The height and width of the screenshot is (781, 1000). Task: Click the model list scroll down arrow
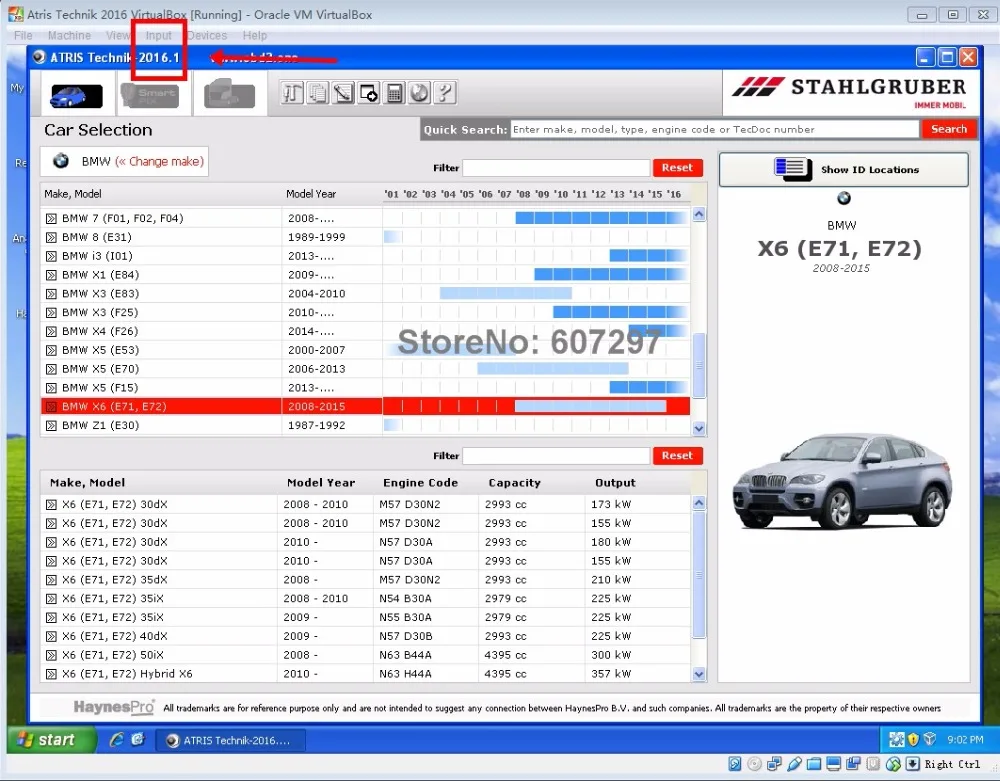click(699, 428)
